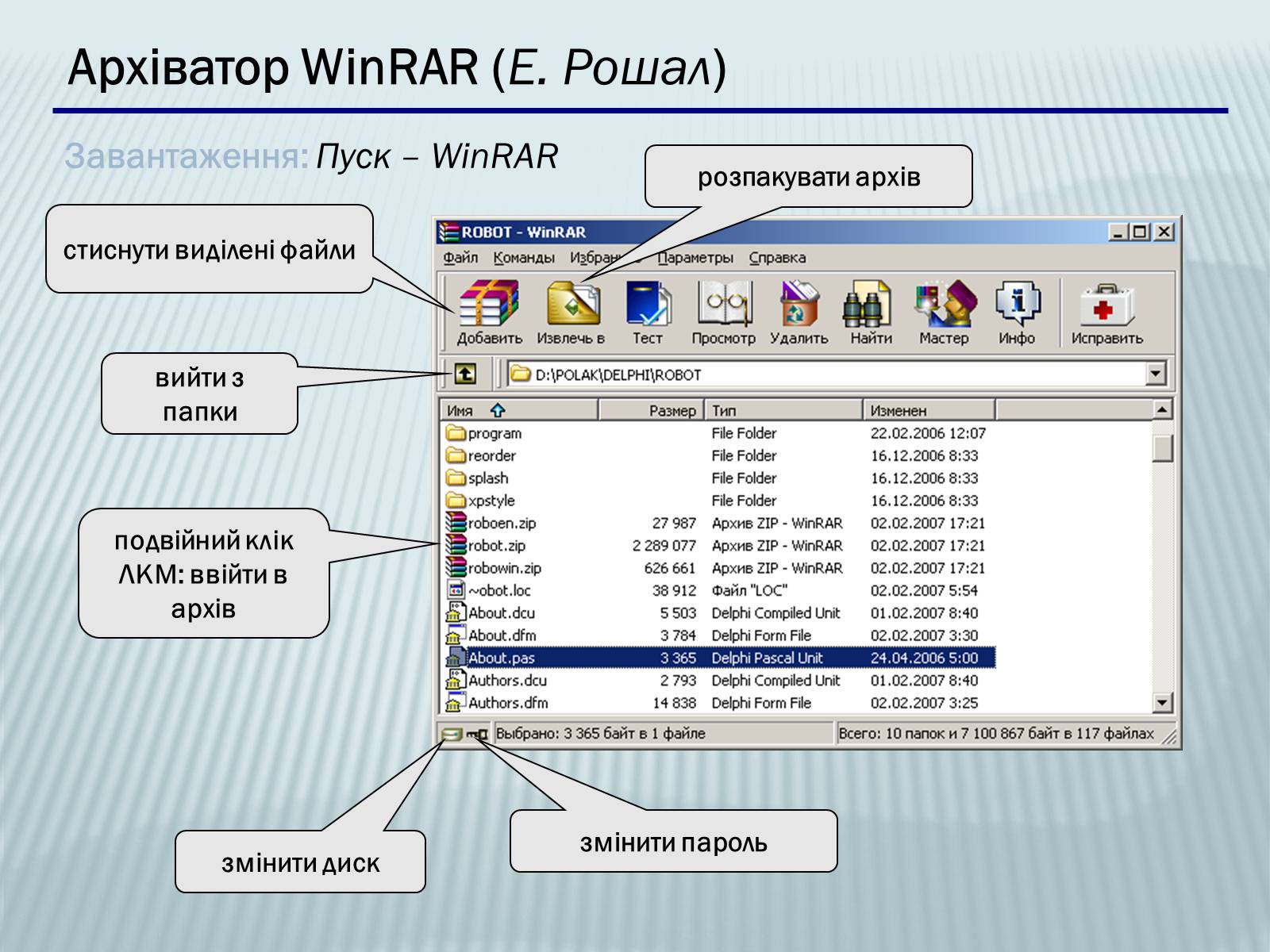Click the password key icon in status bar
The width and height of the screenshot is (1270, 952).
(477, 734)
